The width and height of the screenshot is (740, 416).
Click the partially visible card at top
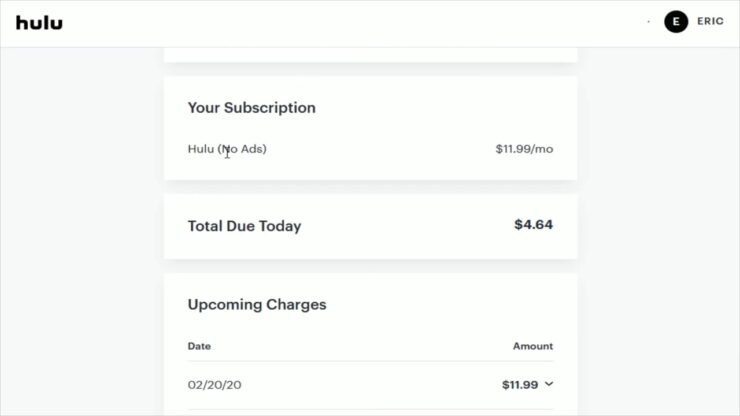370,54
